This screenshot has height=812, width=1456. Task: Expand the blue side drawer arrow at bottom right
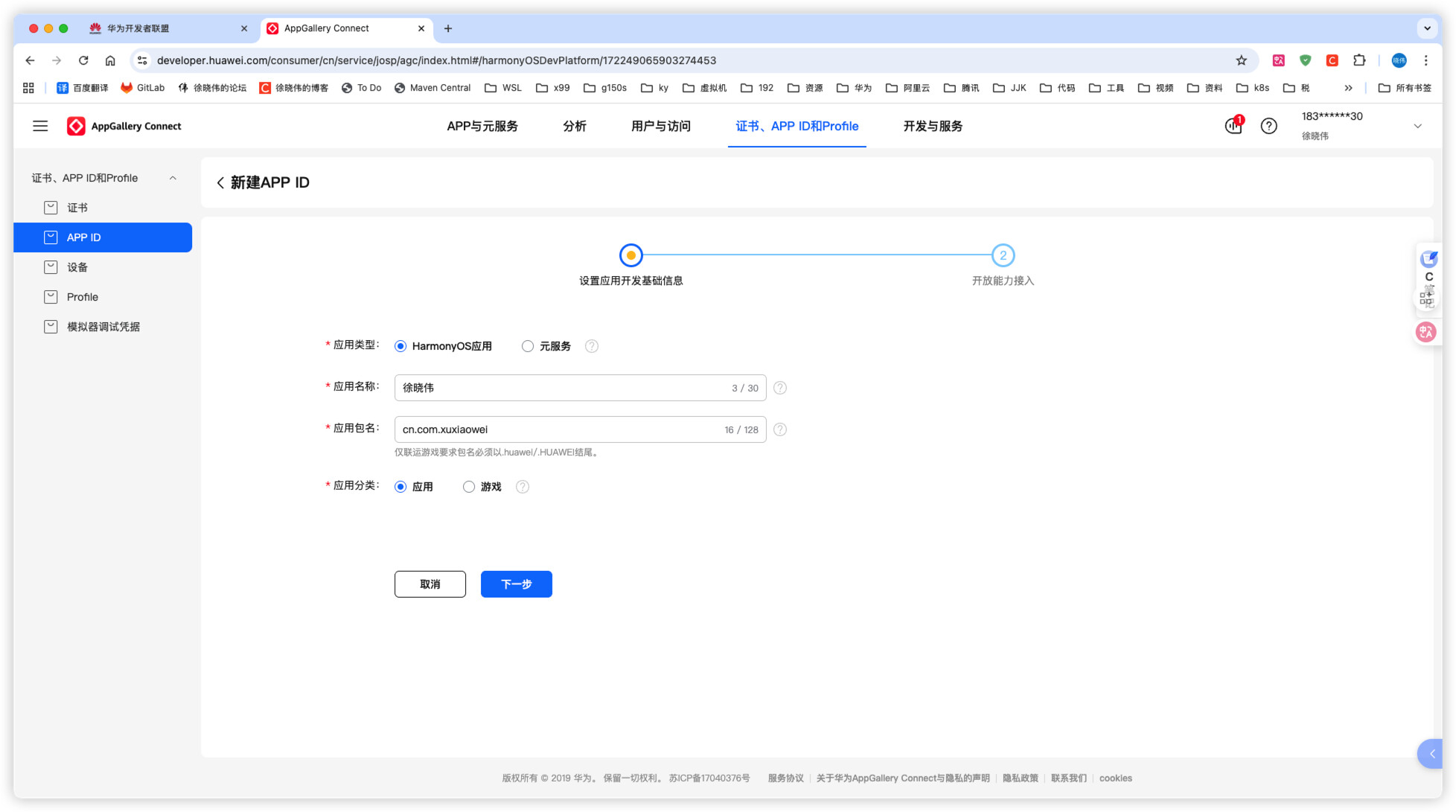1431,753
